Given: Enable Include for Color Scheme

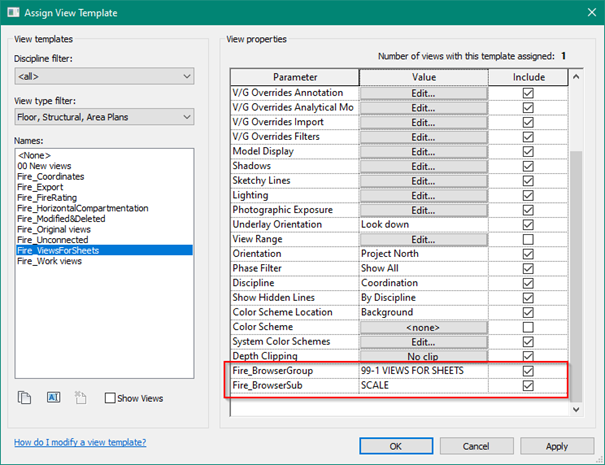Looking at the screenshot, I should [528, 327].
